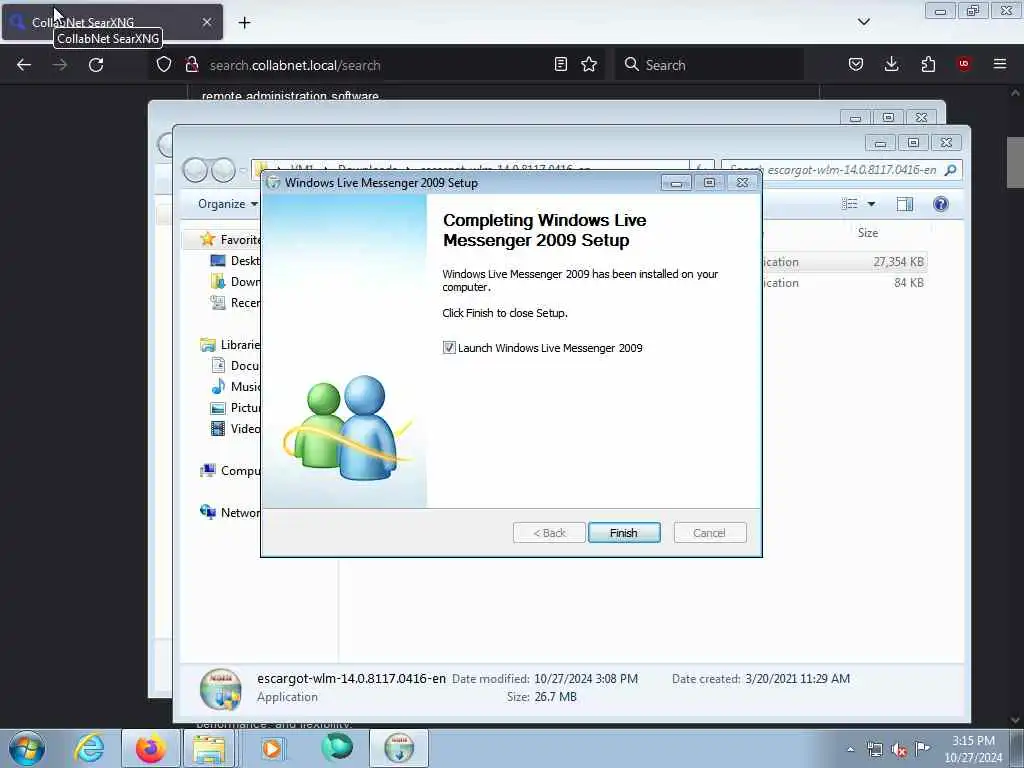The image size is (1024, 768).
Task: Select Music library in sidebar
Action: [x=235, y=387]
